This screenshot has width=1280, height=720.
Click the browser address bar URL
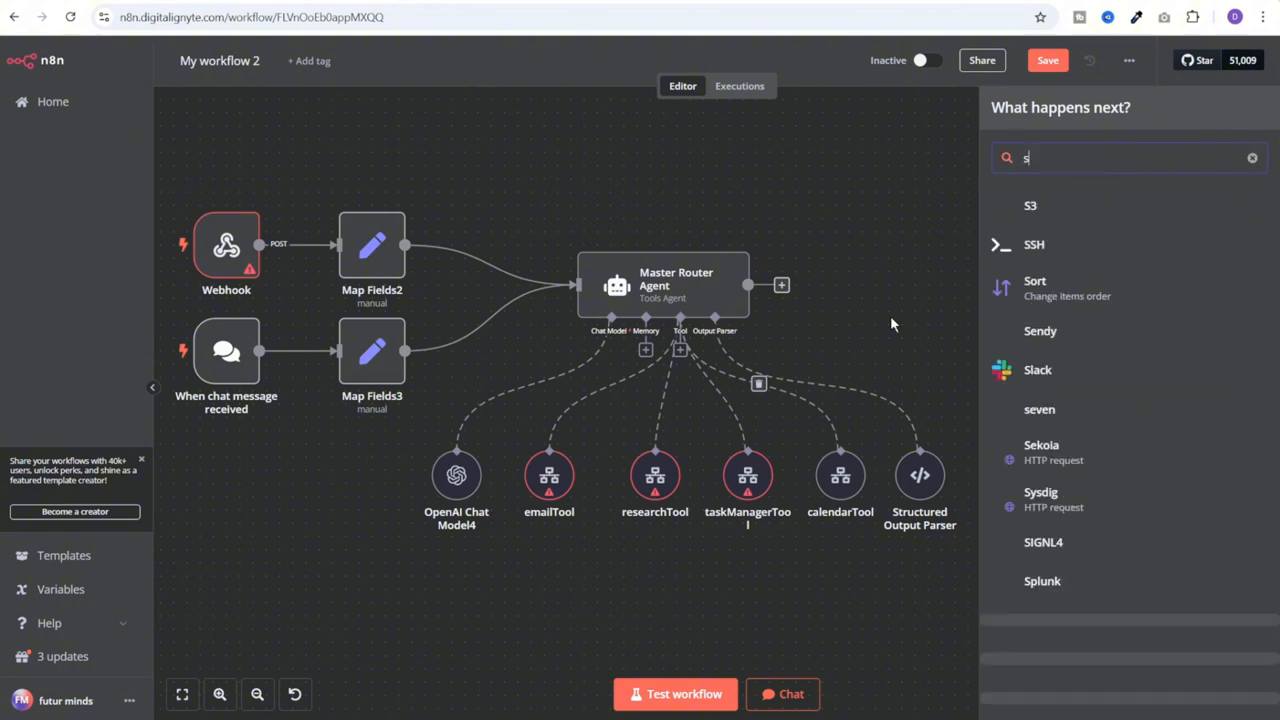pos(251,17)
